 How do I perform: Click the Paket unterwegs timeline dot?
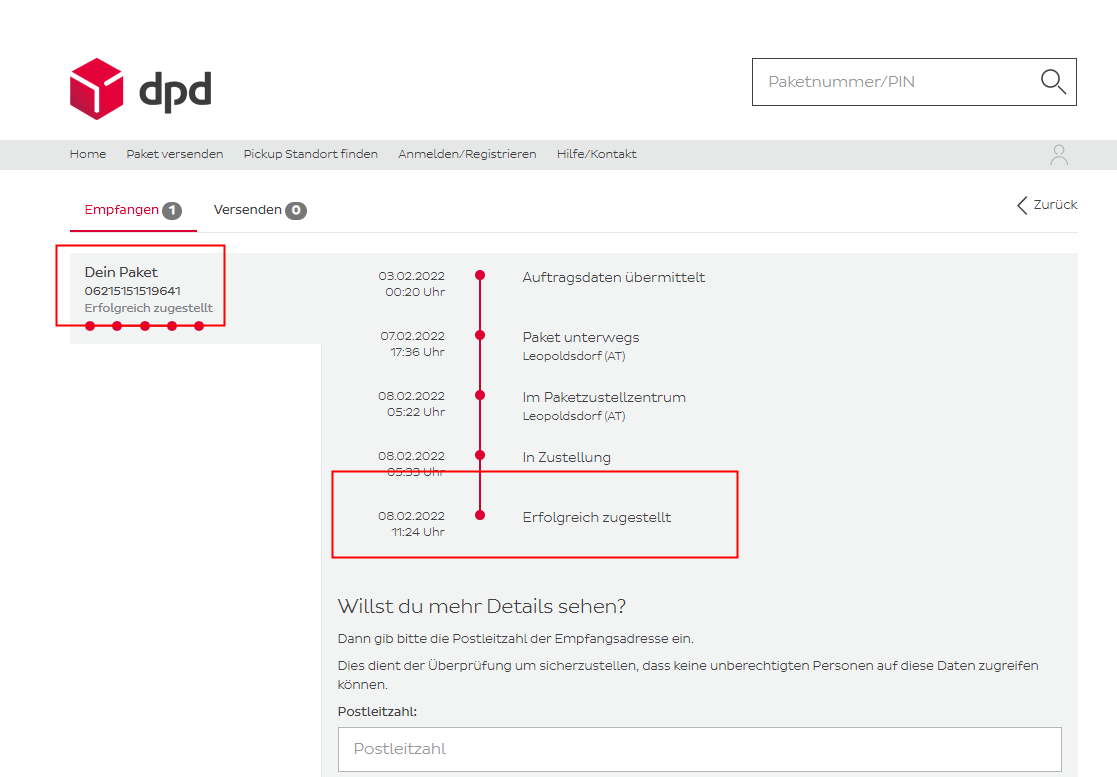point(480,335)
